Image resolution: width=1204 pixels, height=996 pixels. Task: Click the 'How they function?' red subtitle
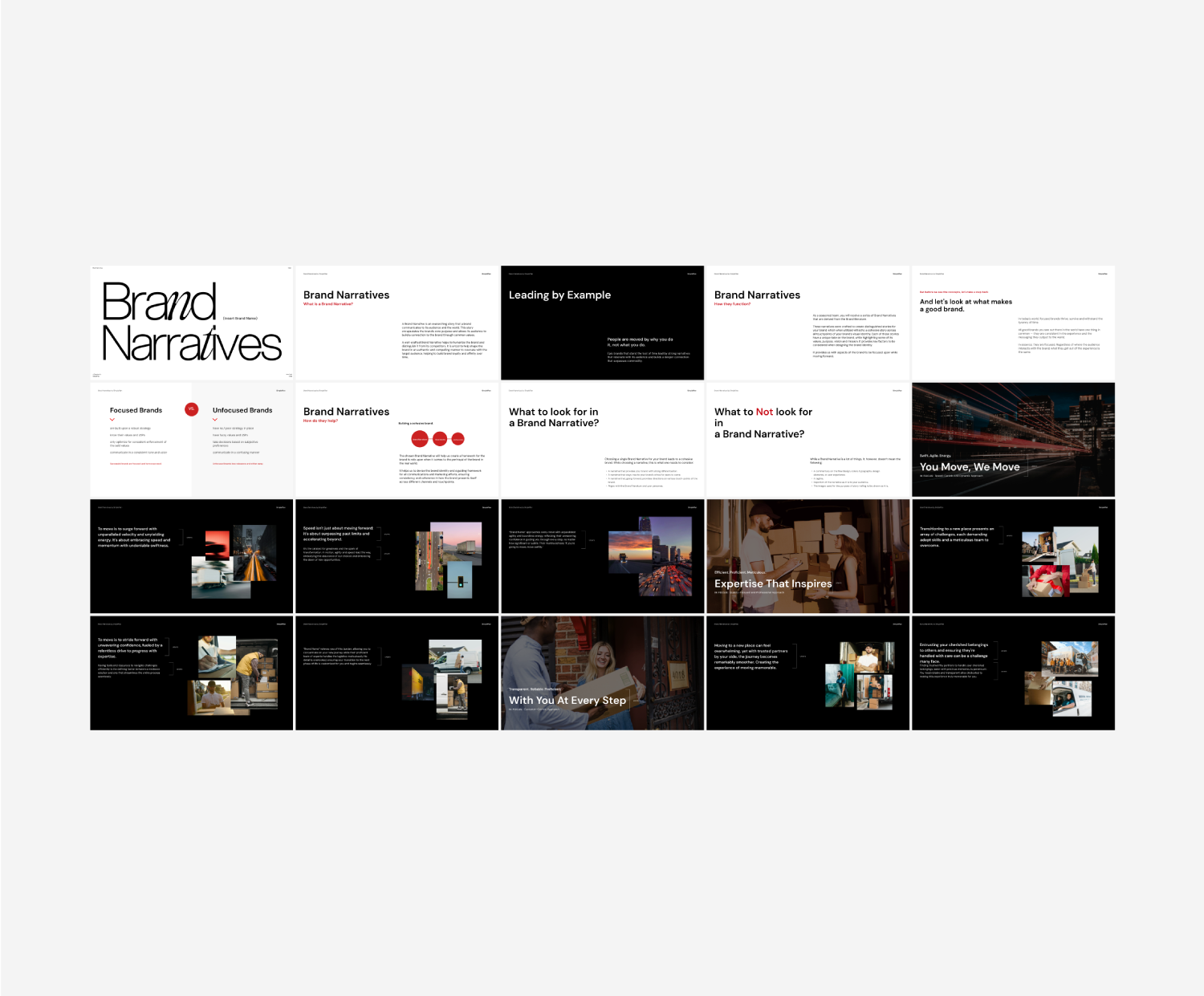click(x=732, y=304)
